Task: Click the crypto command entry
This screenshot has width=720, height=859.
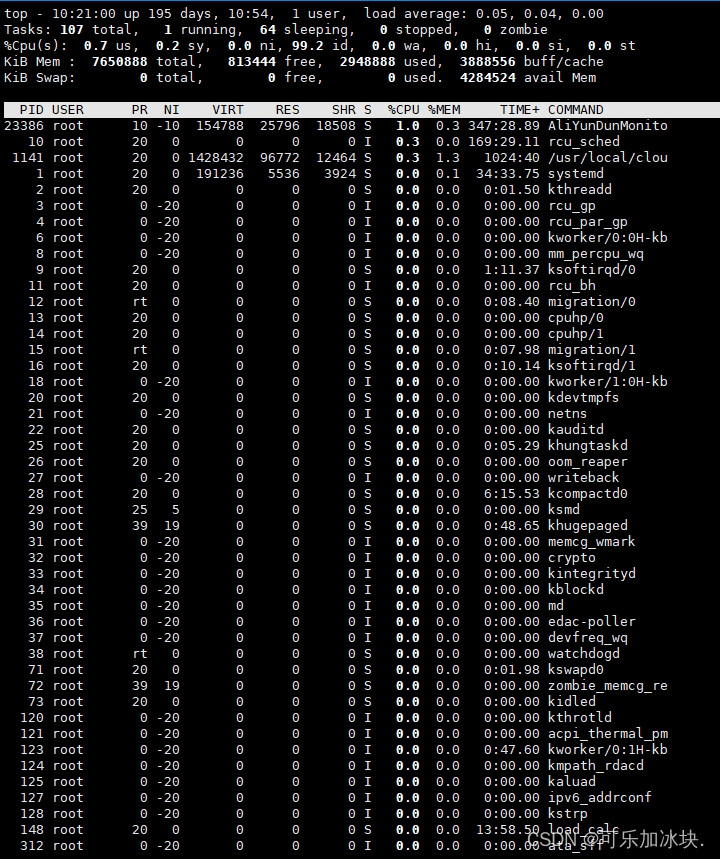Action: click(x=572, y=557)
